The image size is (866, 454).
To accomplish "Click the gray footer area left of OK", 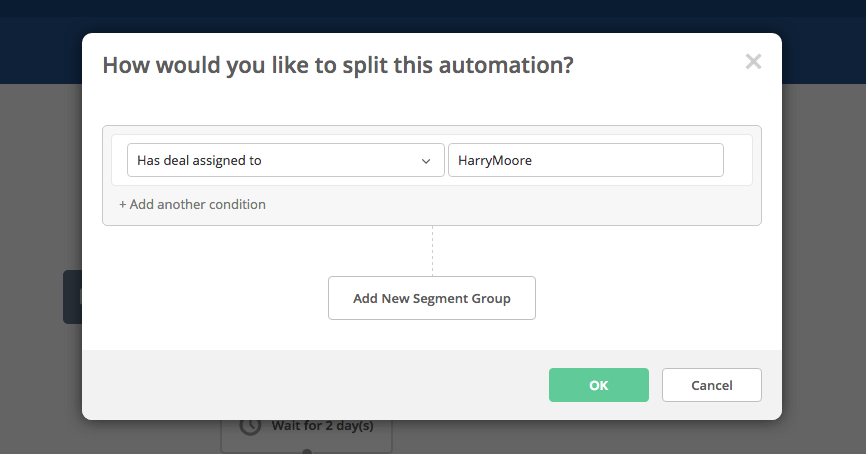I will (315, 385).
